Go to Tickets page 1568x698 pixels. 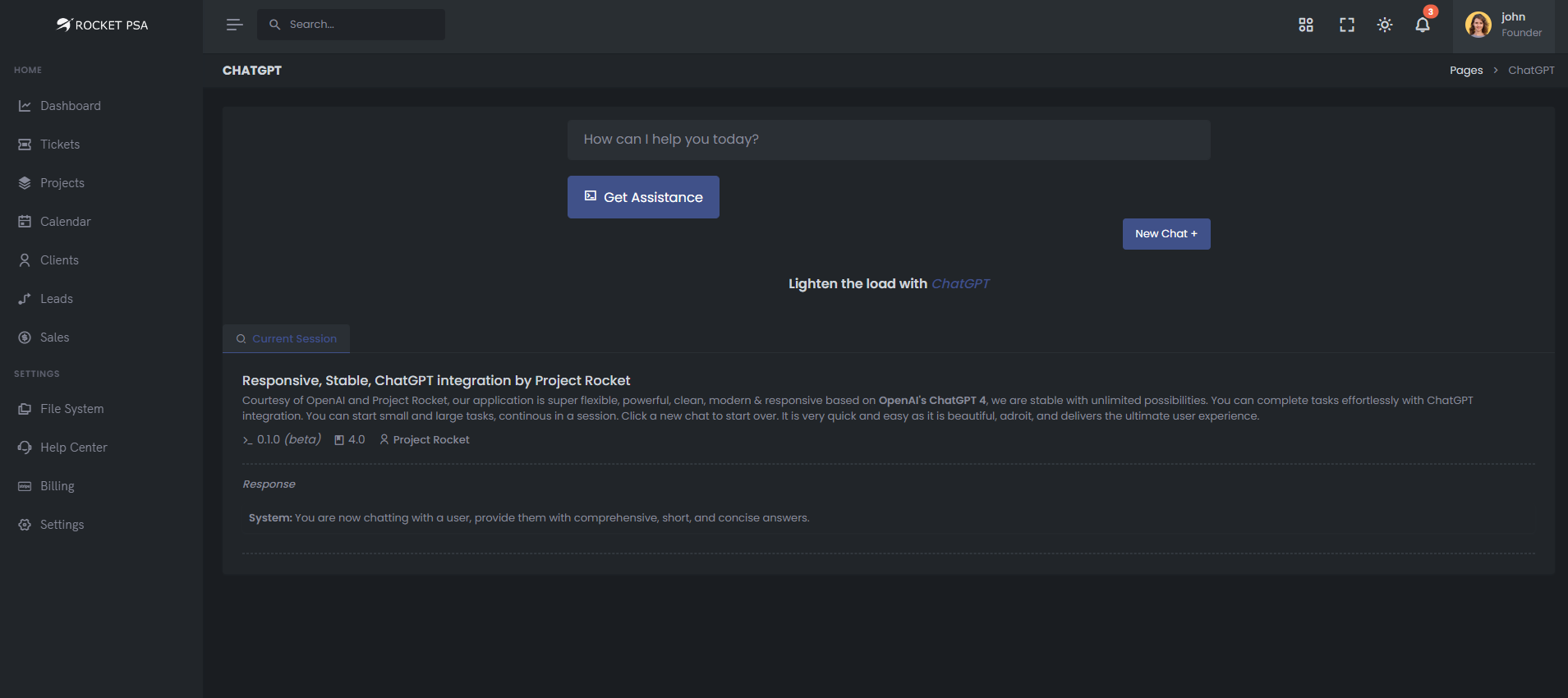pyautogui.click(x=60, y=145)
